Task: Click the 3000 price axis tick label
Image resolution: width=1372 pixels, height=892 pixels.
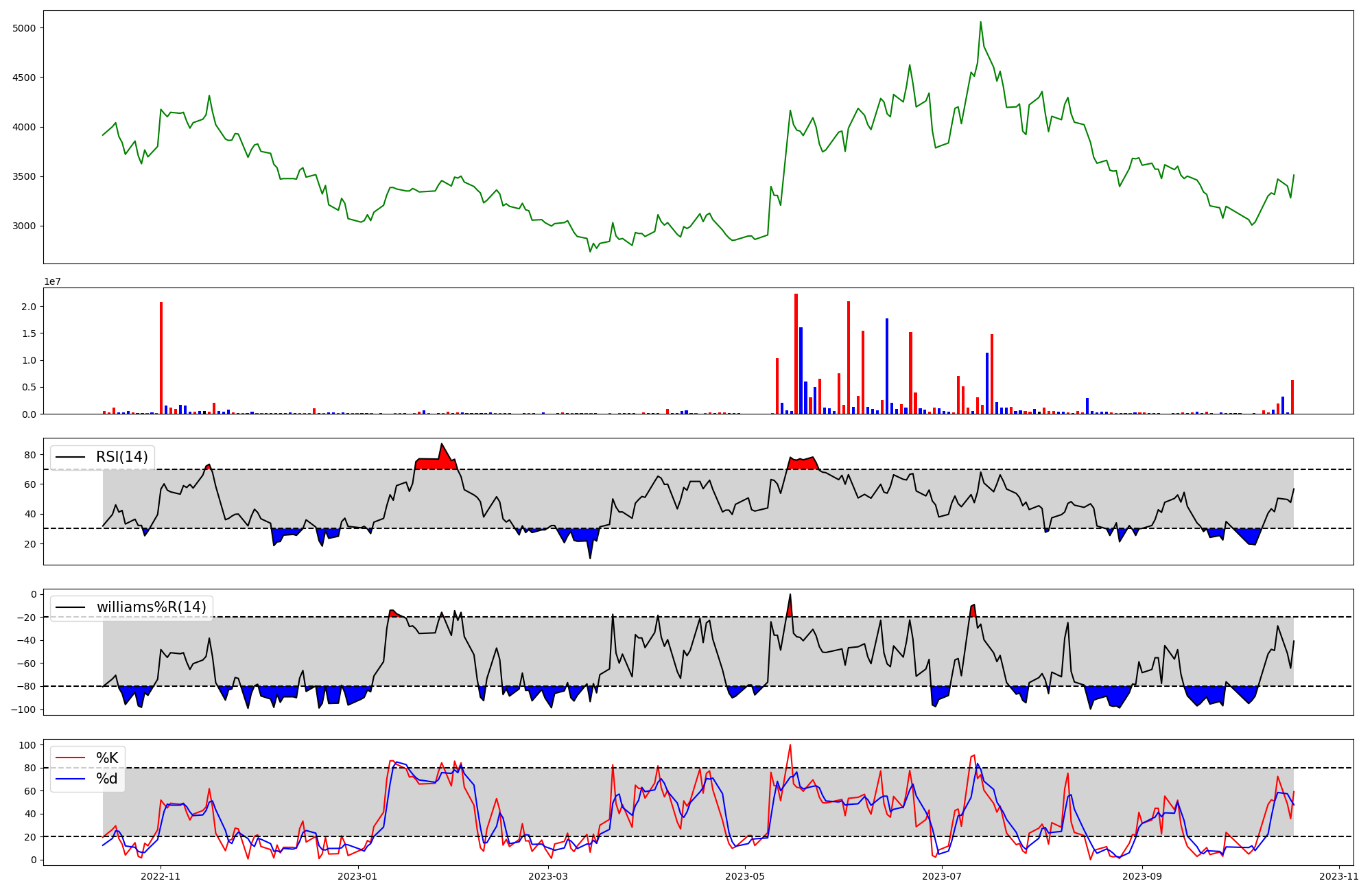Action: coord(25,226)
